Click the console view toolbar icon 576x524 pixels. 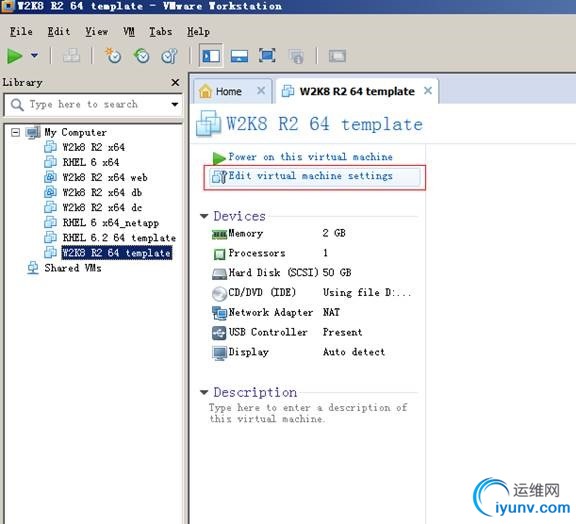[337, 56]
